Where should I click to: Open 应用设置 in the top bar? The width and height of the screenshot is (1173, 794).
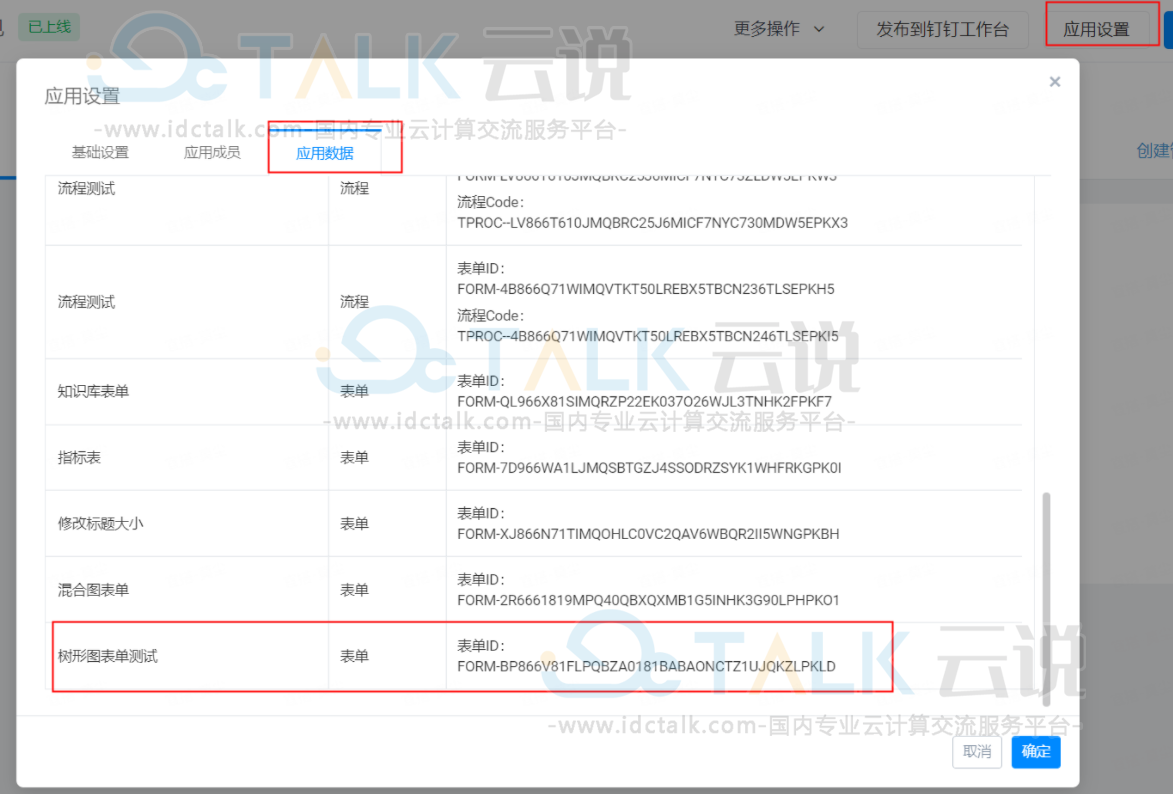(x=1097, y=29)
